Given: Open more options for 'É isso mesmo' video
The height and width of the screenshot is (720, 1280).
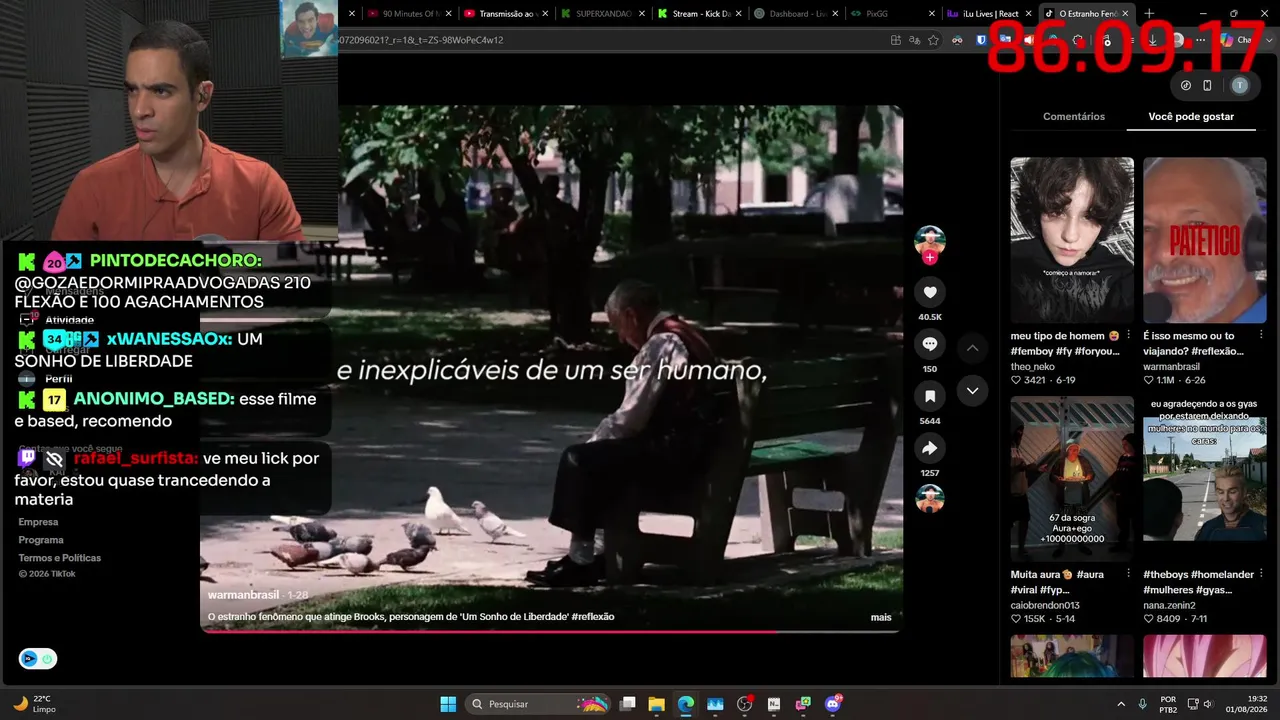Looking at the screenshot, I should [x=1261, y=335].
